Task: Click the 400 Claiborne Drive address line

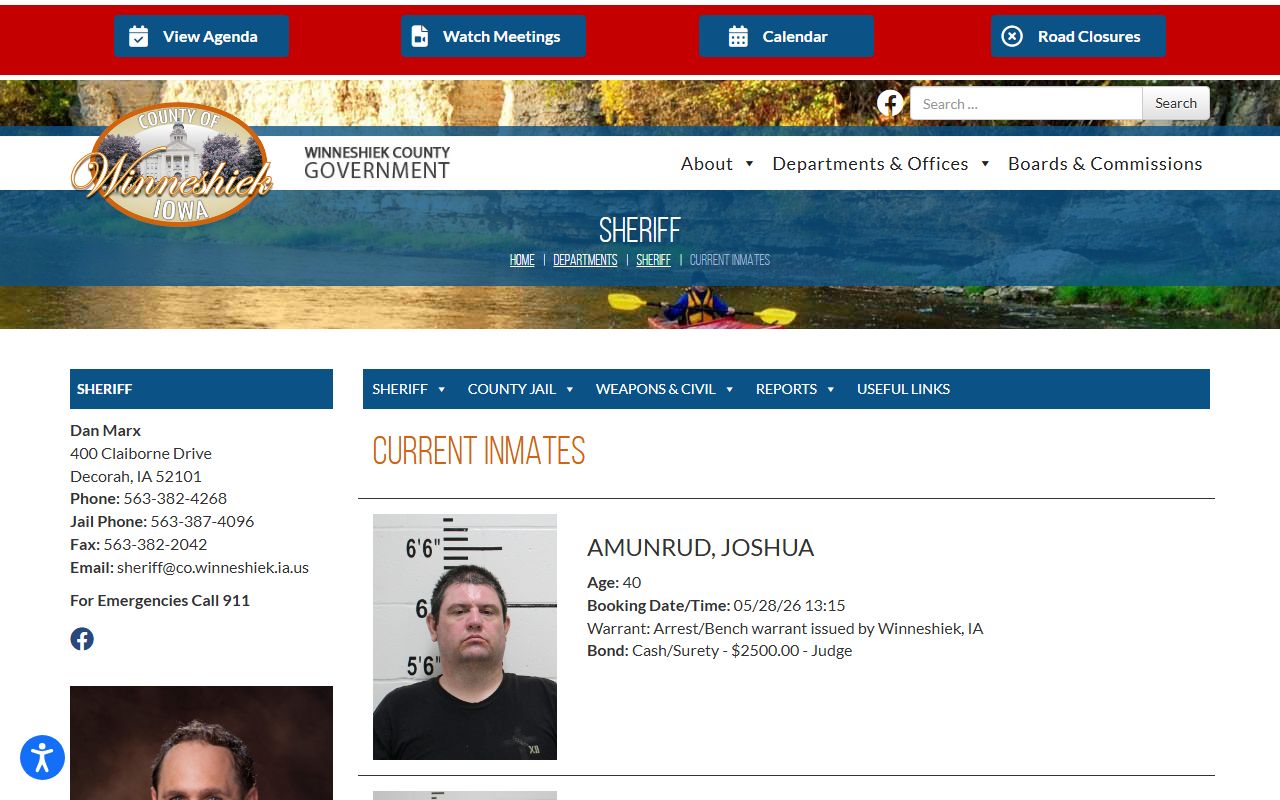Action: point(141,453)
